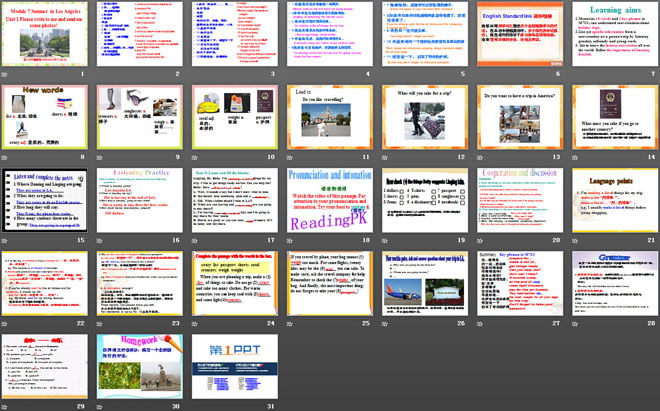Open the Listening Practice slide
Viewport: 660px width, 411px height.
(x=140, y=199)
